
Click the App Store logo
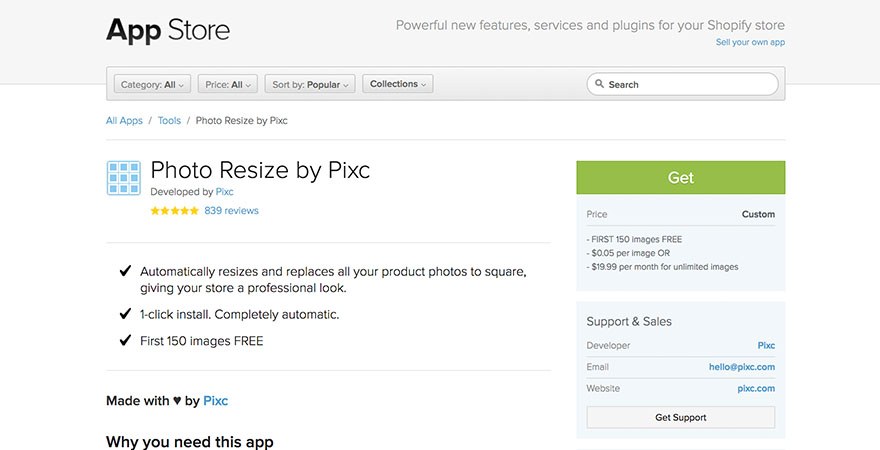coord(168,30)
